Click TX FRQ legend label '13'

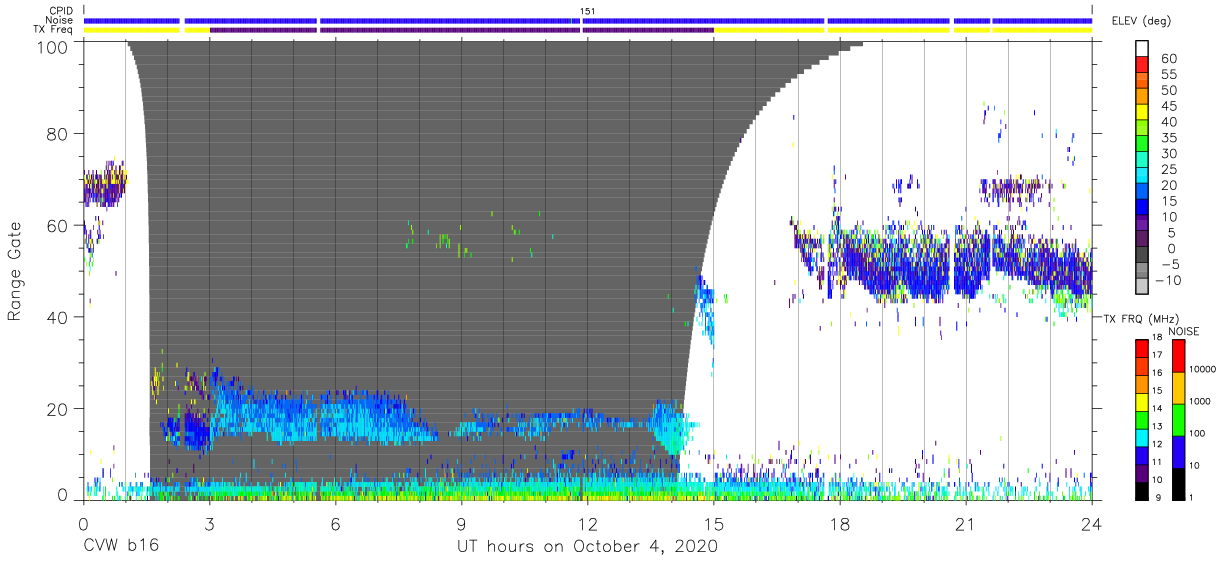click(x=1159, y=426)
